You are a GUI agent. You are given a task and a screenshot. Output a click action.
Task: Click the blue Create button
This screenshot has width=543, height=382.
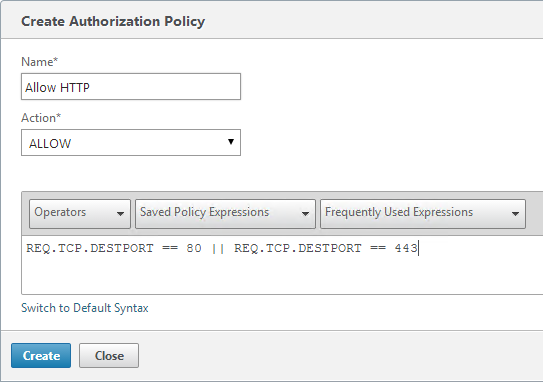coord(41,355)
